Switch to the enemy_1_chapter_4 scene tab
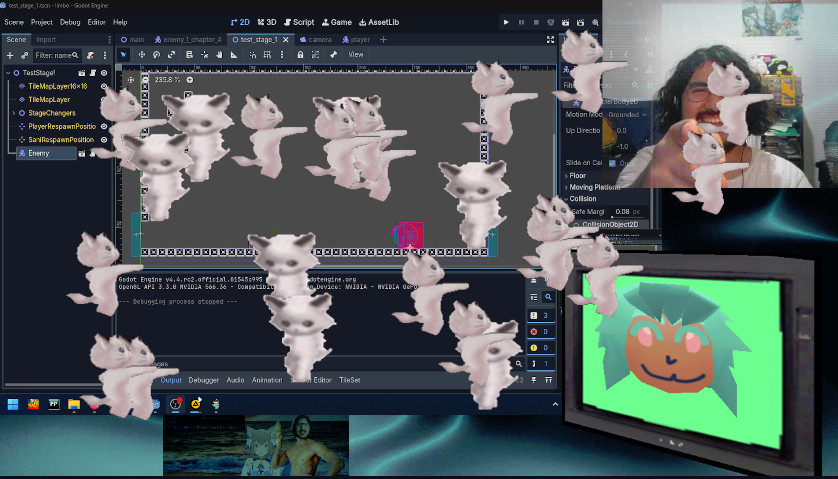Screen dimensions: 838x479 pyautogui.click(x=188, y=40)
